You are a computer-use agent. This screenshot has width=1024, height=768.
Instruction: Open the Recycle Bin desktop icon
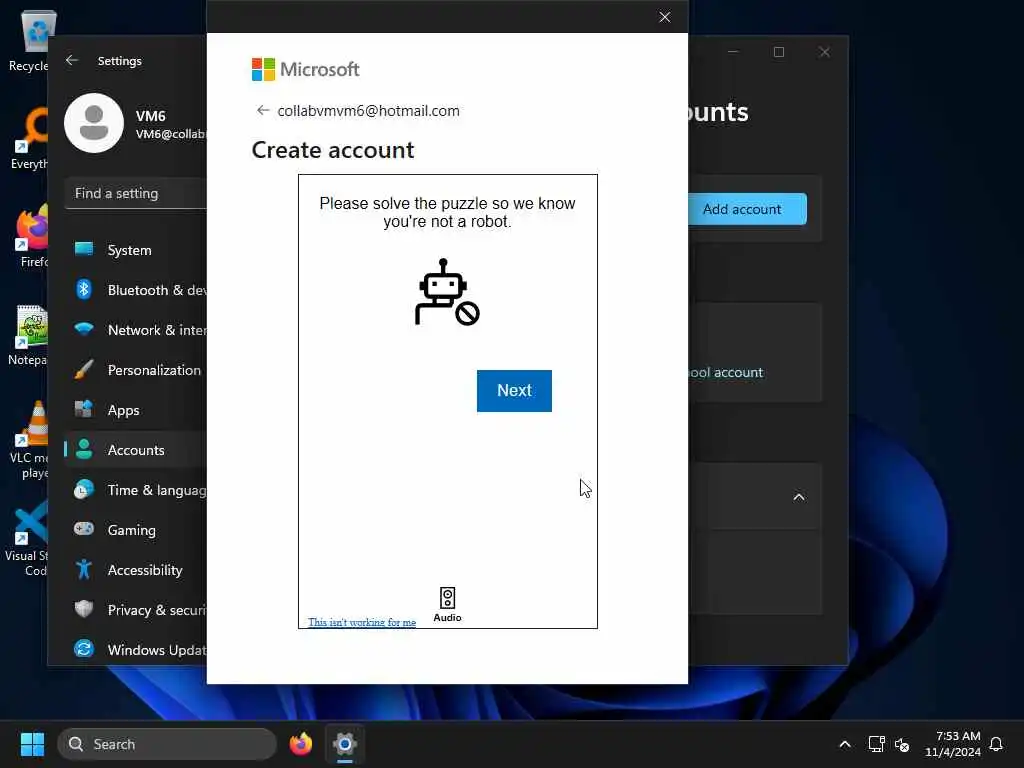pos(29,40)
